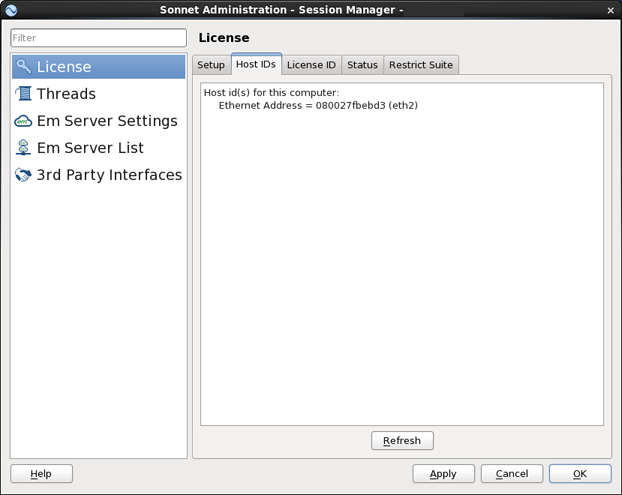Screen dimensions: 622x495
Task: Switch to the Host IDs tab
Action: 256,64
